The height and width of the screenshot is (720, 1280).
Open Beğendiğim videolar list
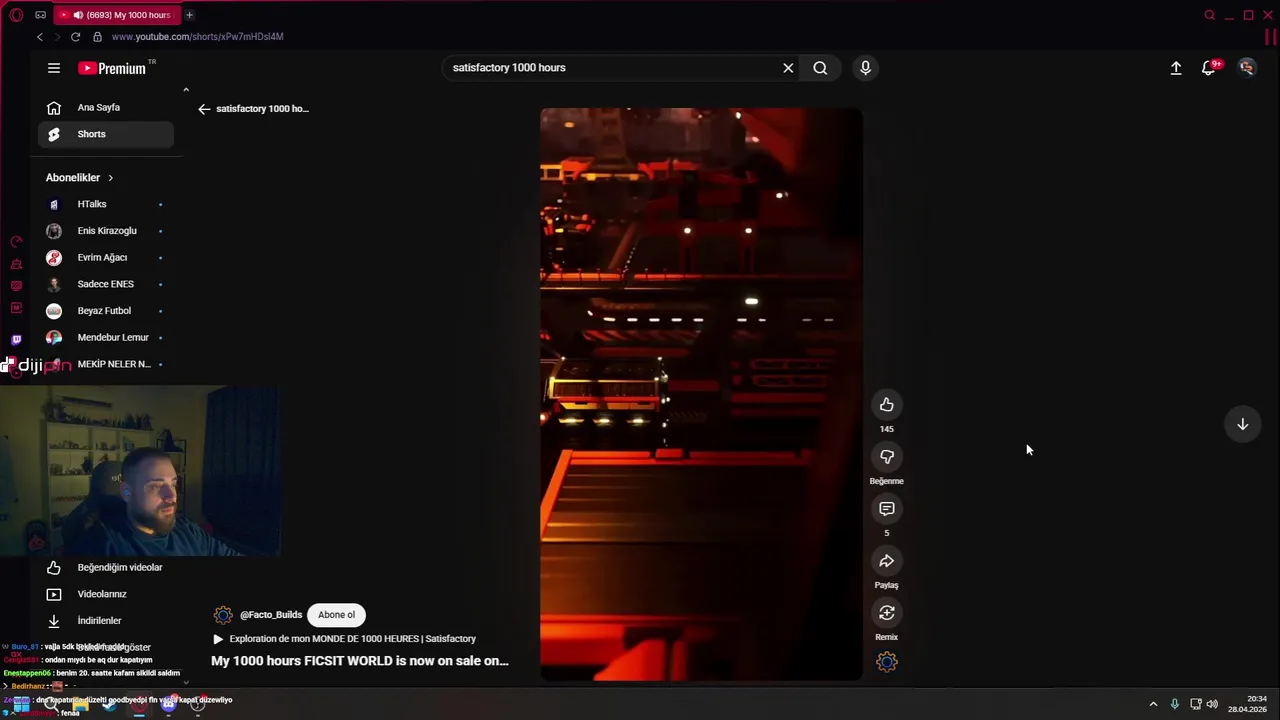106,568
